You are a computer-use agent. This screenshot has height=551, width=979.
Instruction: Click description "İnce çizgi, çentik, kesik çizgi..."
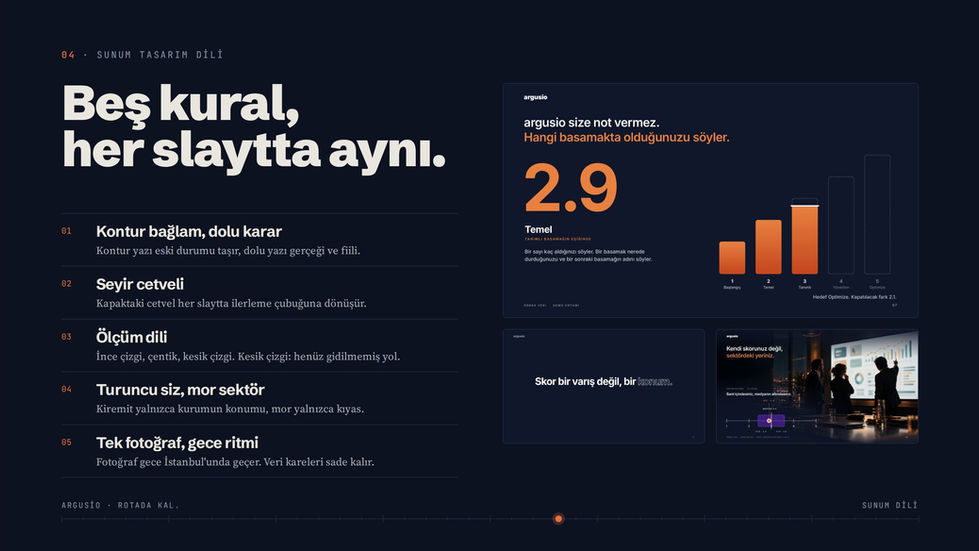(248, 356)
